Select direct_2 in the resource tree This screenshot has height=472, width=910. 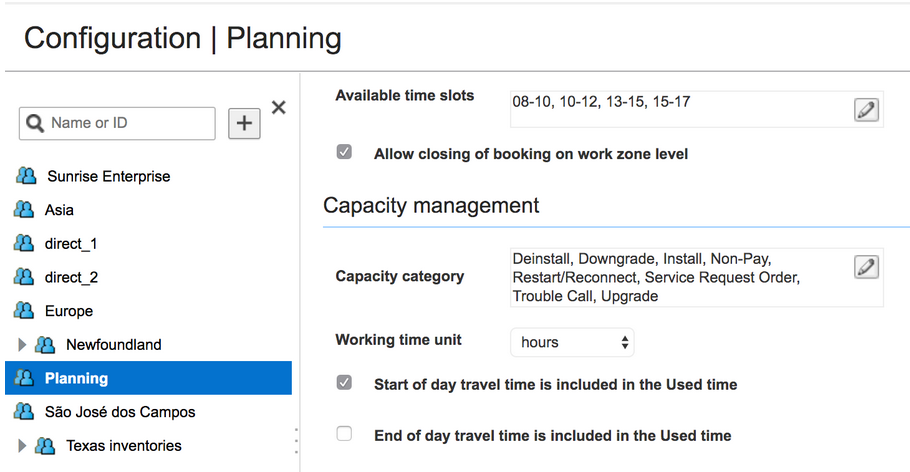[x=71, y=277]
